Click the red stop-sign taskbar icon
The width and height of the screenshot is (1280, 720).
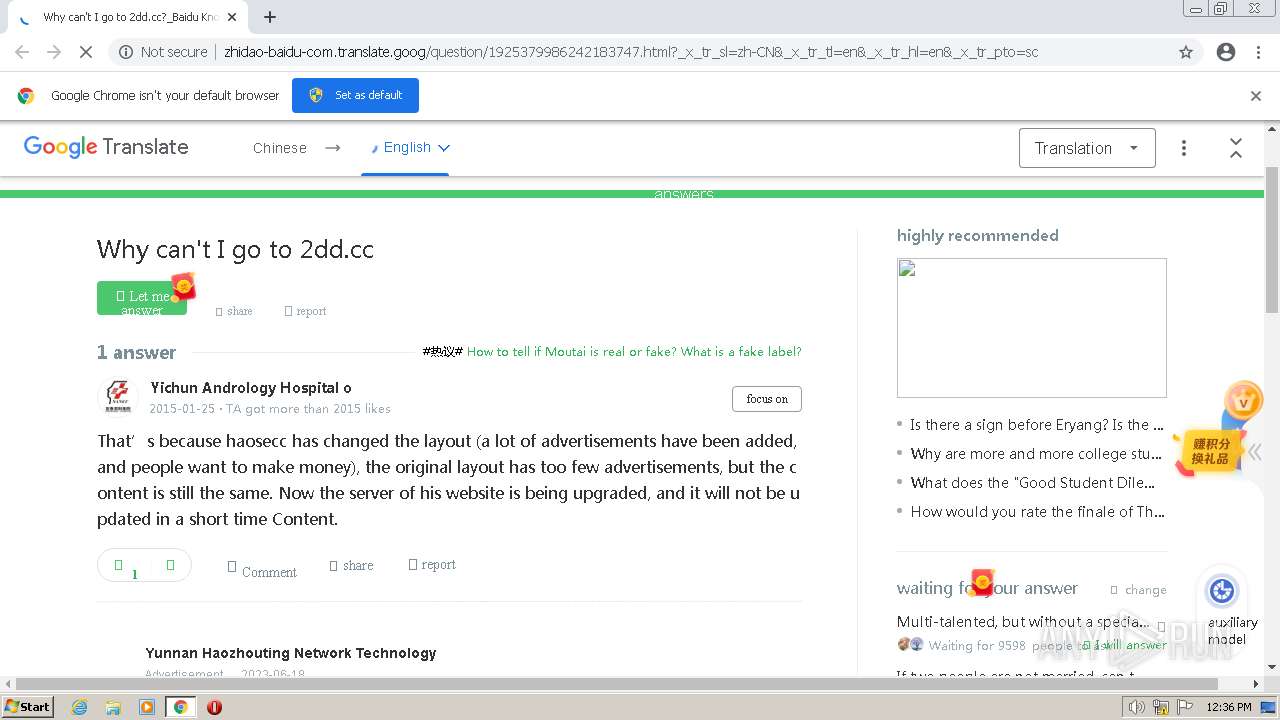214,707
